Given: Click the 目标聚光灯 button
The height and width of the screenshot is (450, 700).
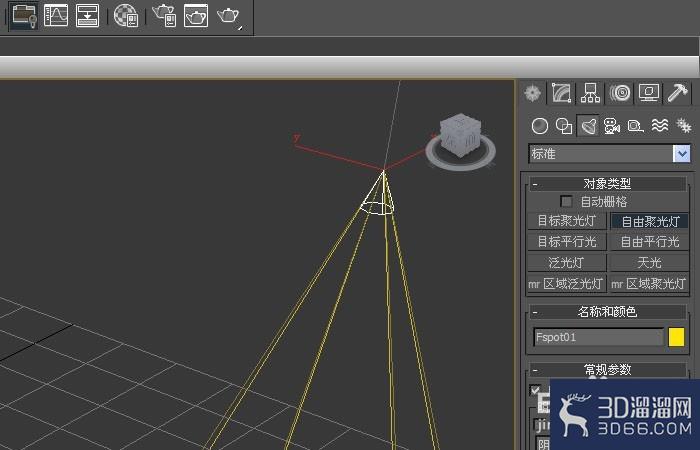Looking at the screenshot, I should 567,221.
